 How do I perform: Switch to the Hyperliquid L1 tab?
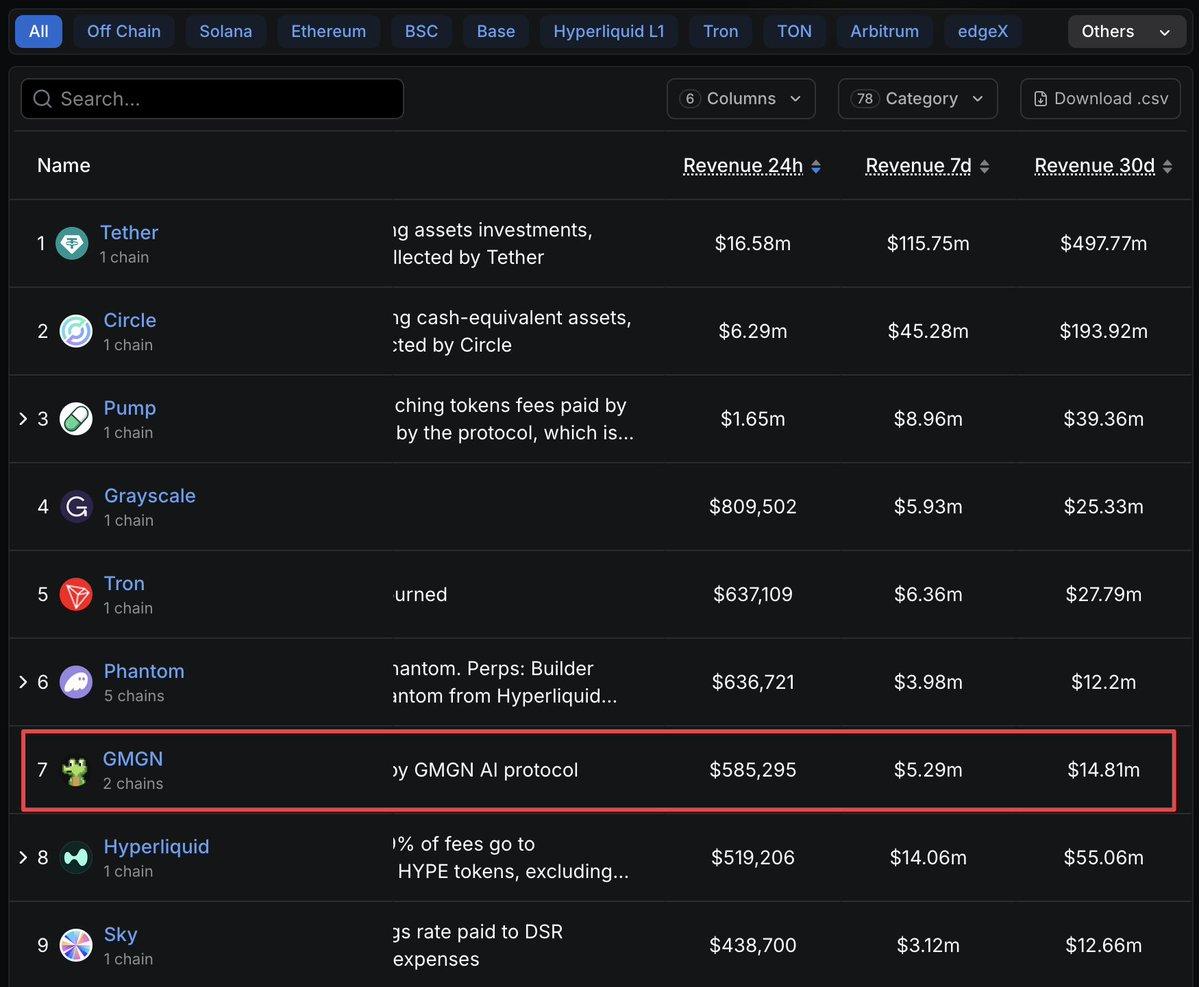608,32
